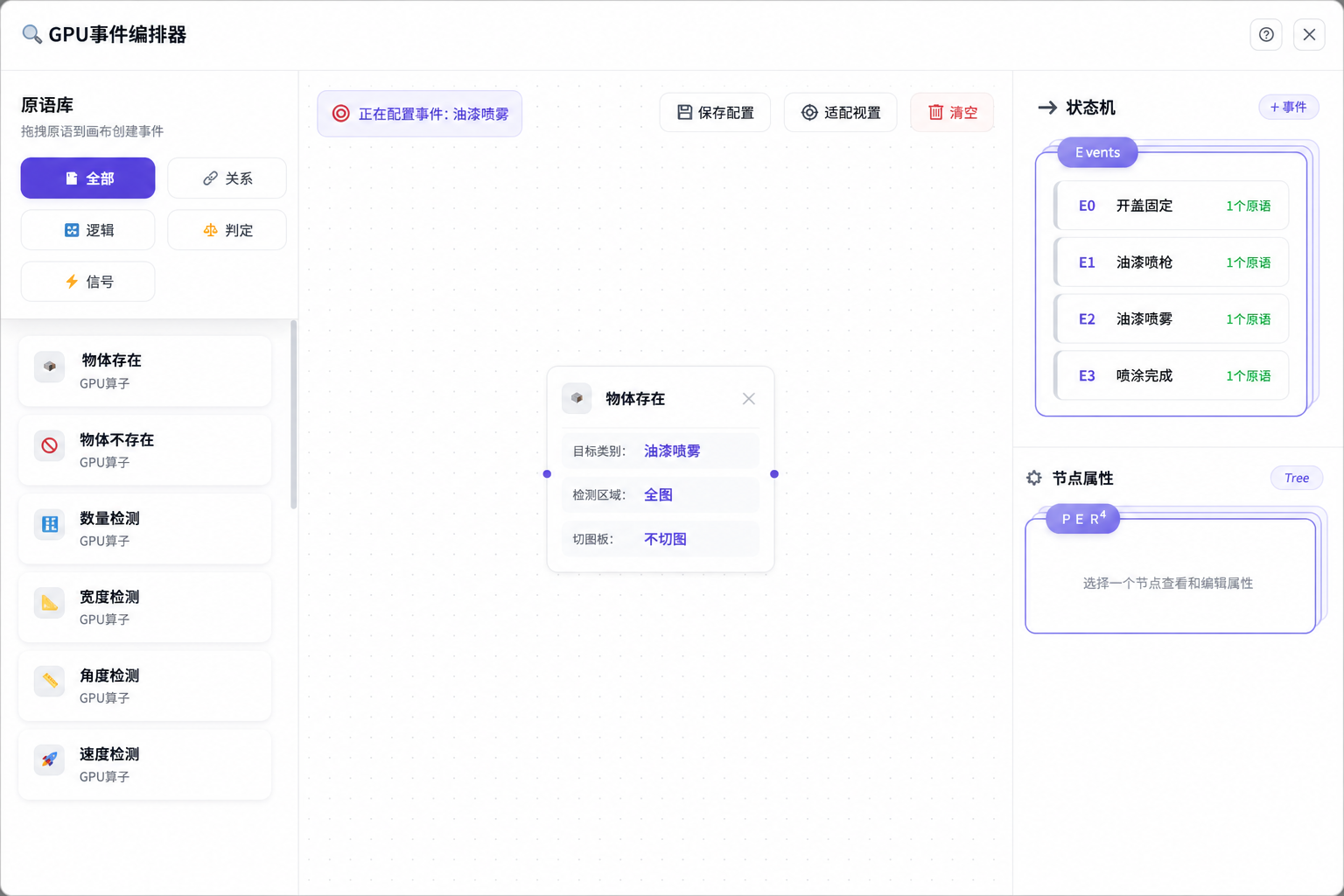Click the 数量检测 grid icon

point(50,524)
